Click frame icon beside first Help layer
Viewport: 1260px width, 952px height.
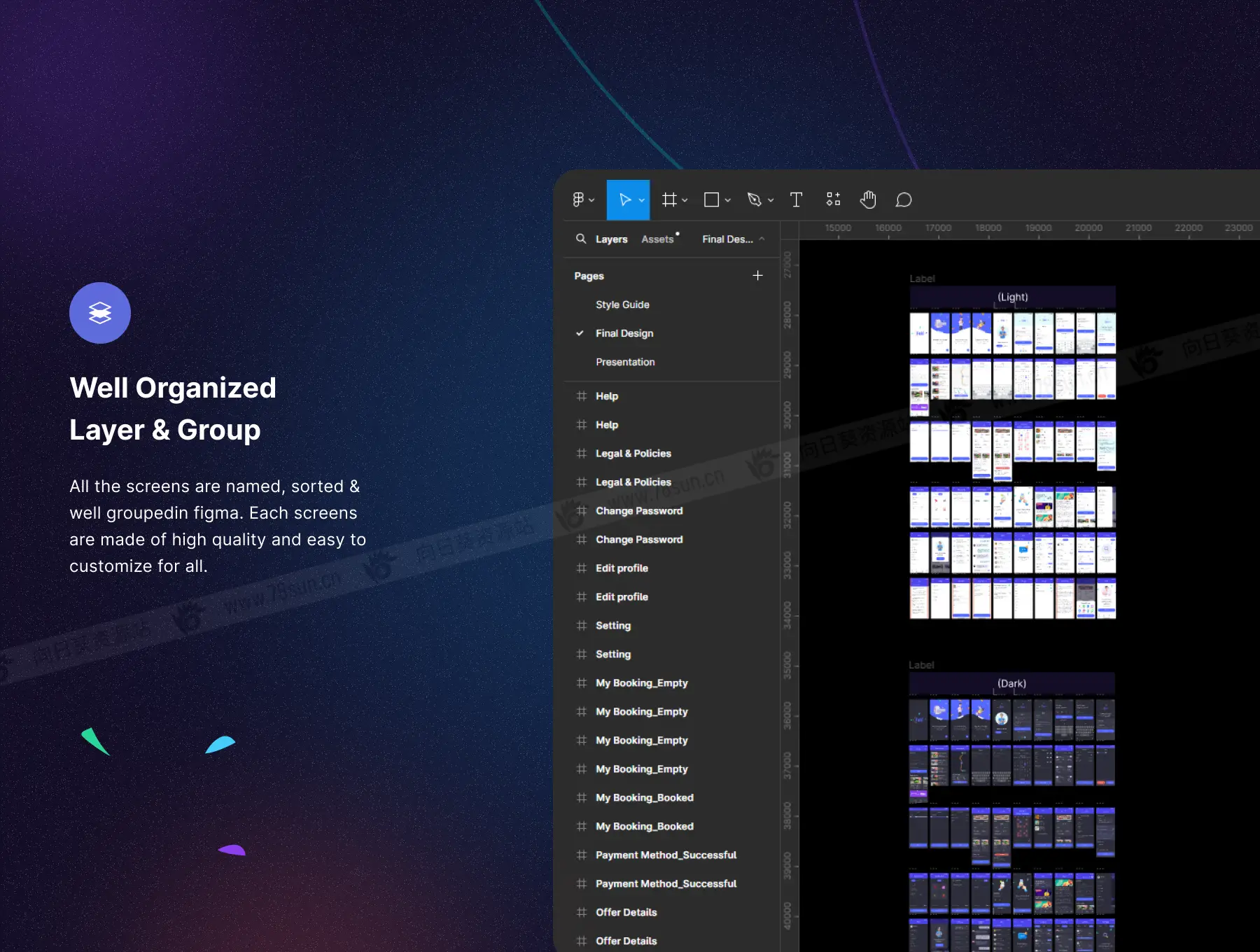coord(581,396)
